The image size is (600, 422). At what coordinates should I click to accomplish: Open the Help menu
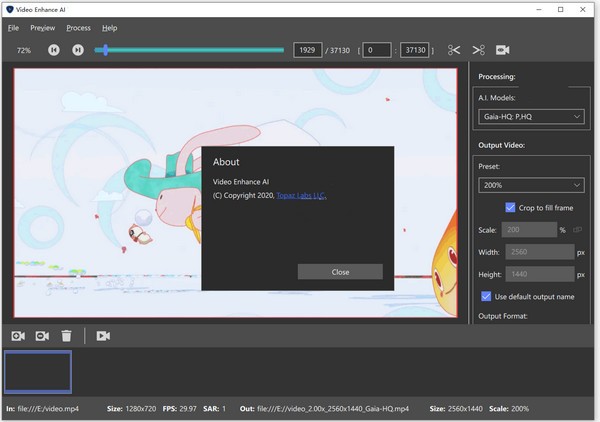click(x=109, y=28)
